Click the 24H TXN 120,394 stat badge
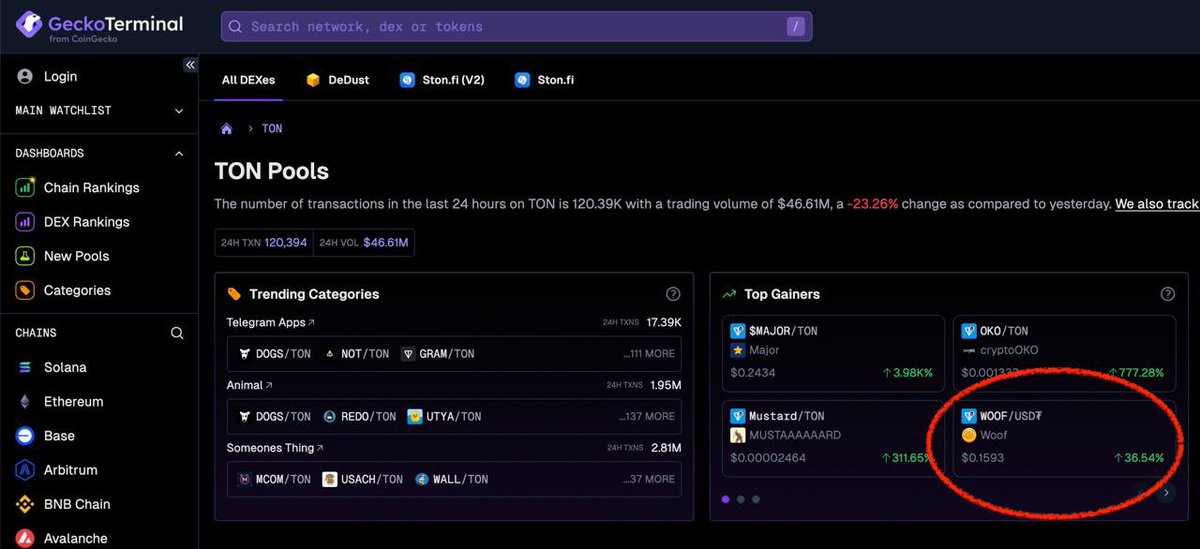1200x549 pixels. coord(264,243)
